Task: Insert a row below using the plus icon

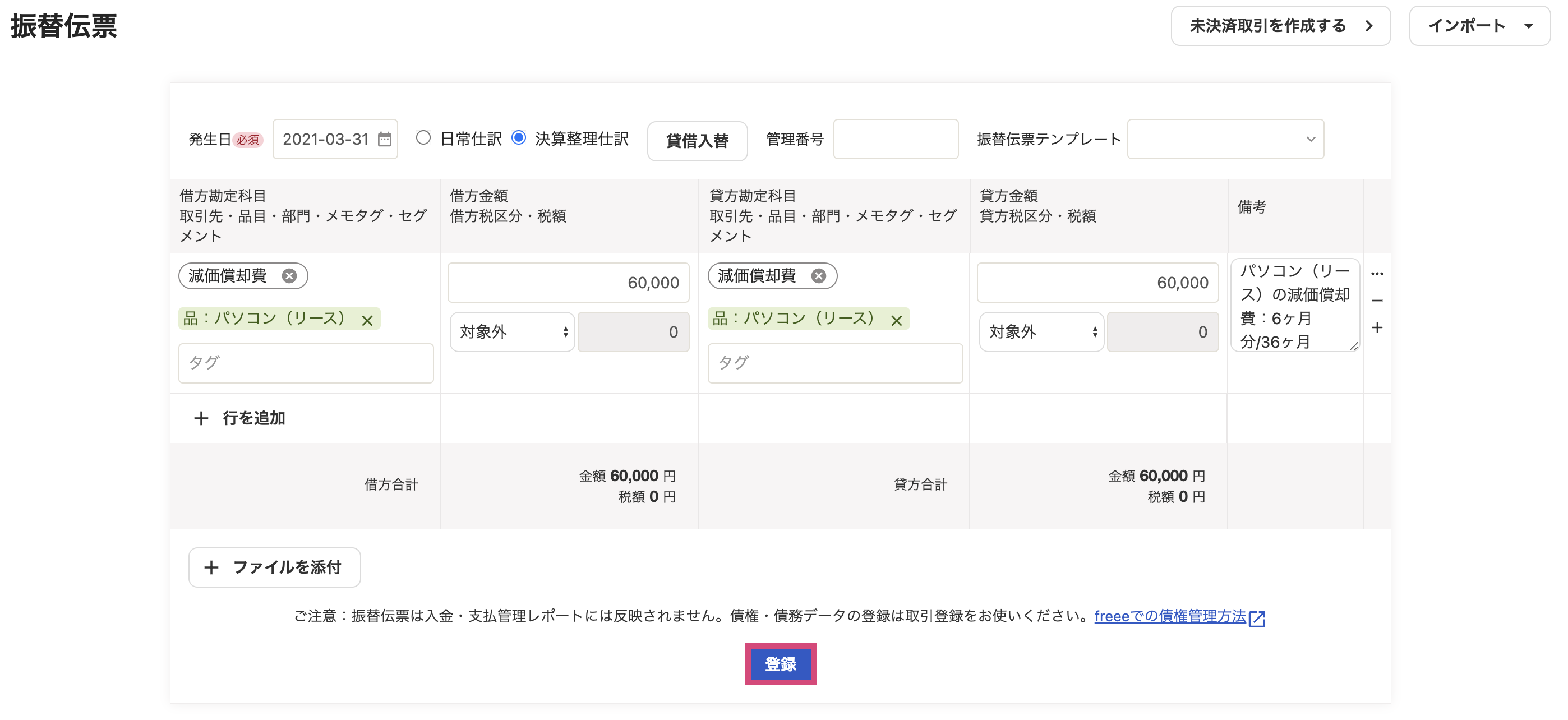Action: tap(1377, 328)
